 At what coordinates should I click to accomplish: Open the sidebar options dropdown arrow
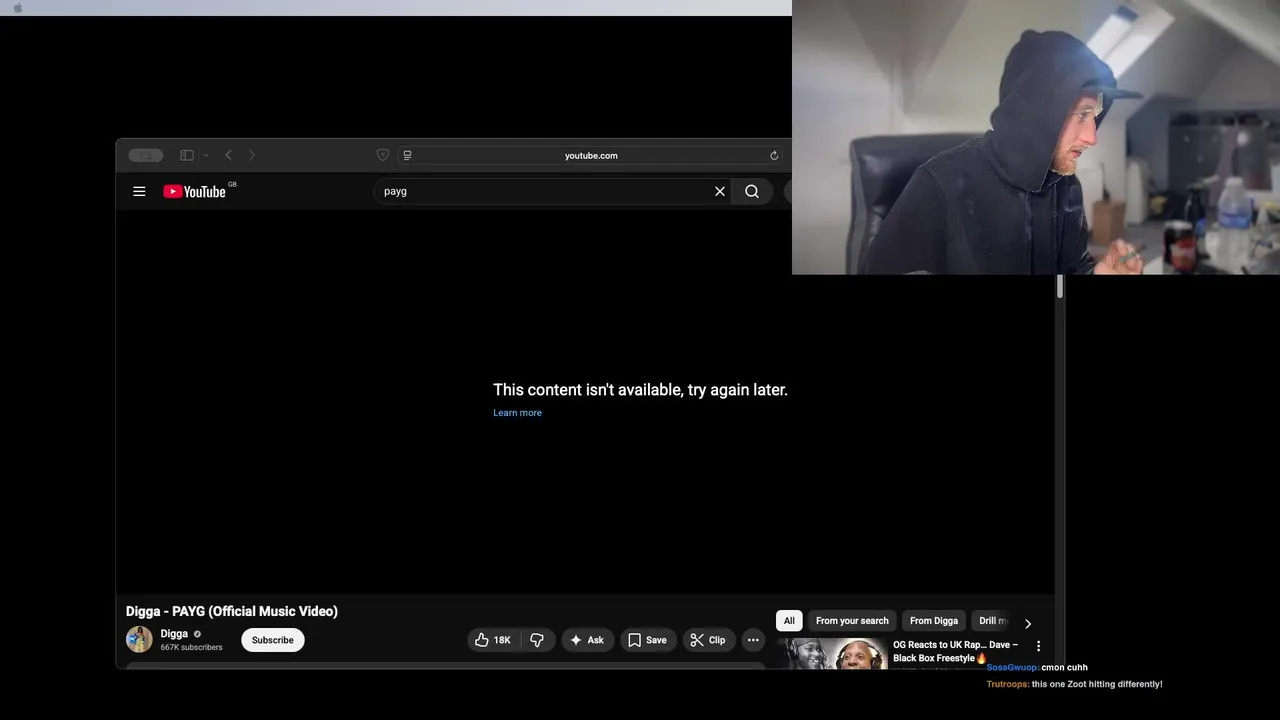point(206,155)
